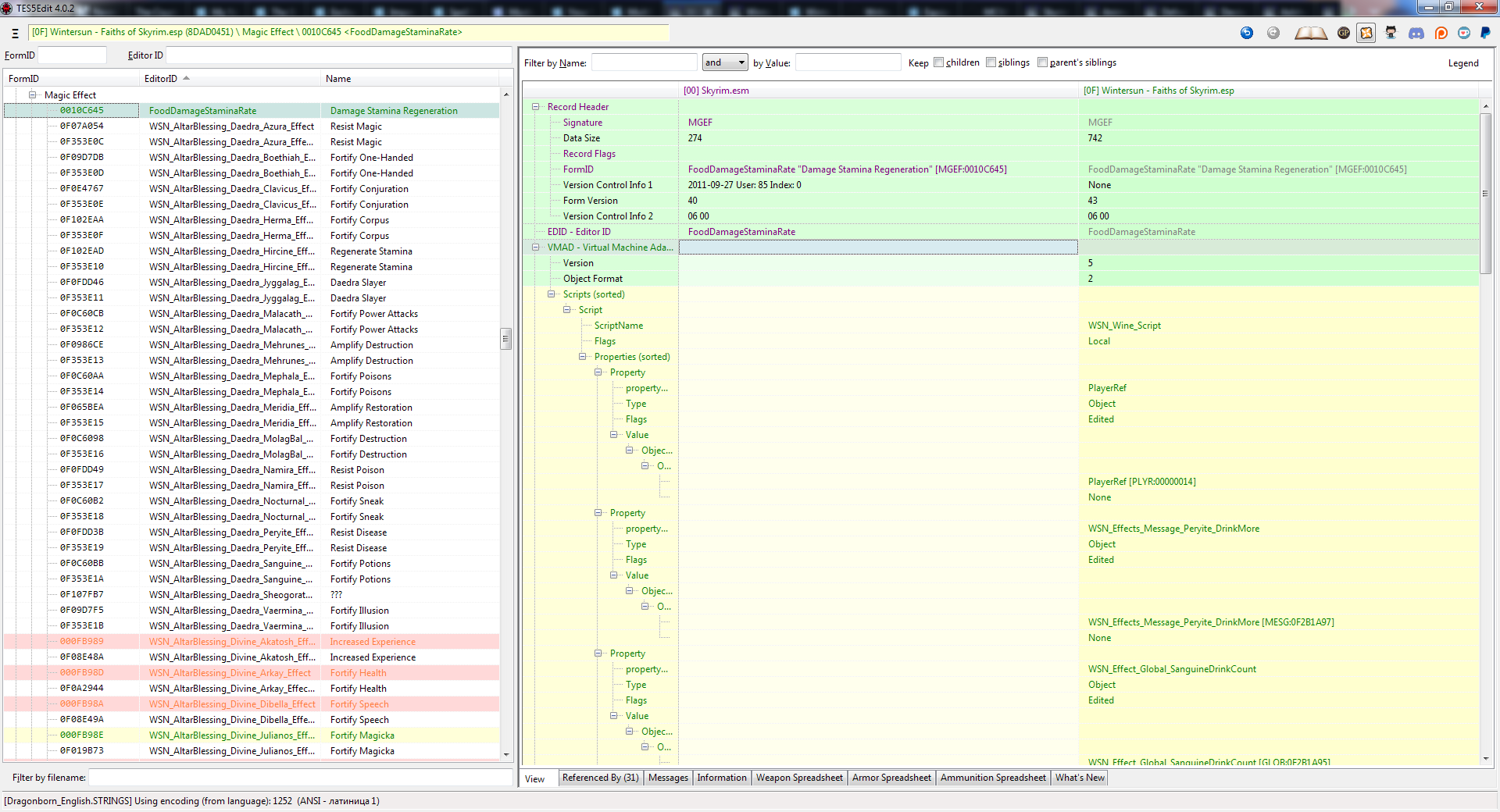
Task: Sort by the Name column header
Action: coord(410,79)
